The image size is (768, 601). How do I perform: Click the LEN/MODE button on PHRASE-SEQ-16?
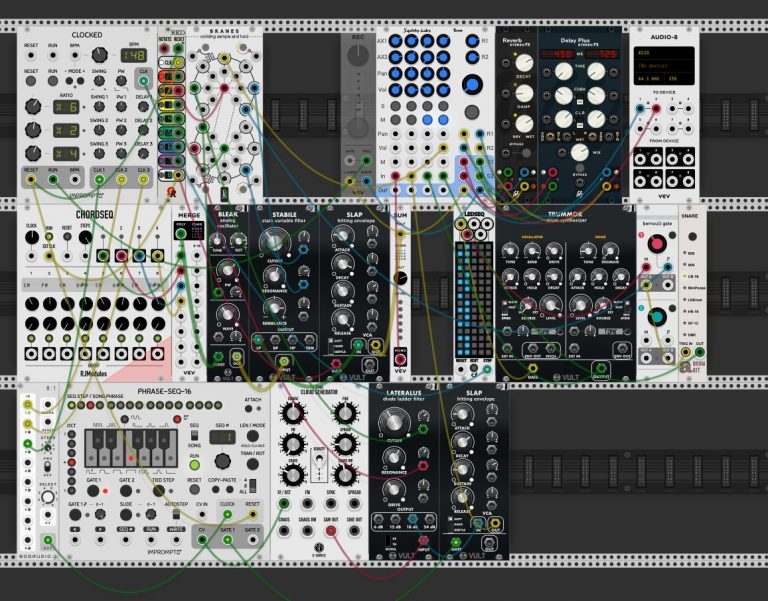pos(253,435)
